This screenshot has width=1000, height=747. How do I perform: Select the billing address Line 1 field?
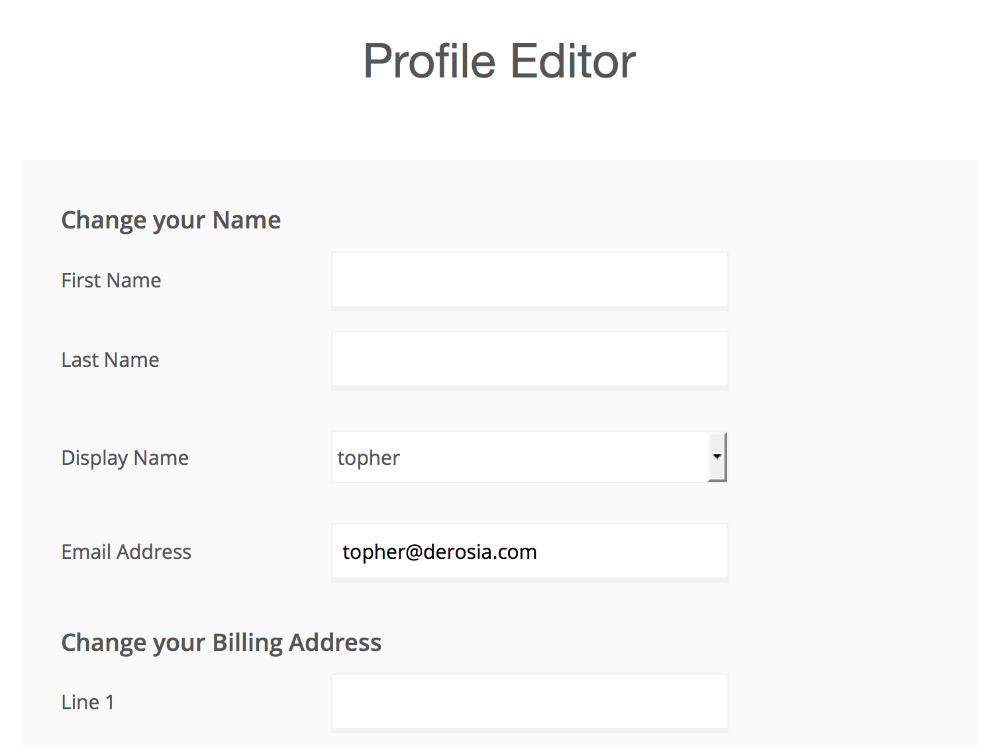tap(529, 702)
